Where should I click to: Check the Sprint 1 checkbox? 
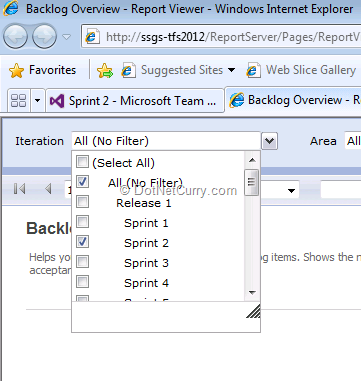point(82,222)
